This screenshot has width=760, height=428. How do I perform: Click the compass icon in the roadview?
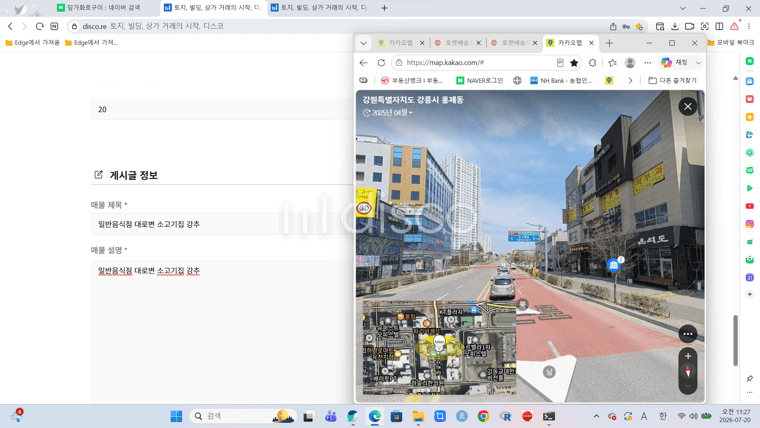pyautogui.click(x=687, y=372)
